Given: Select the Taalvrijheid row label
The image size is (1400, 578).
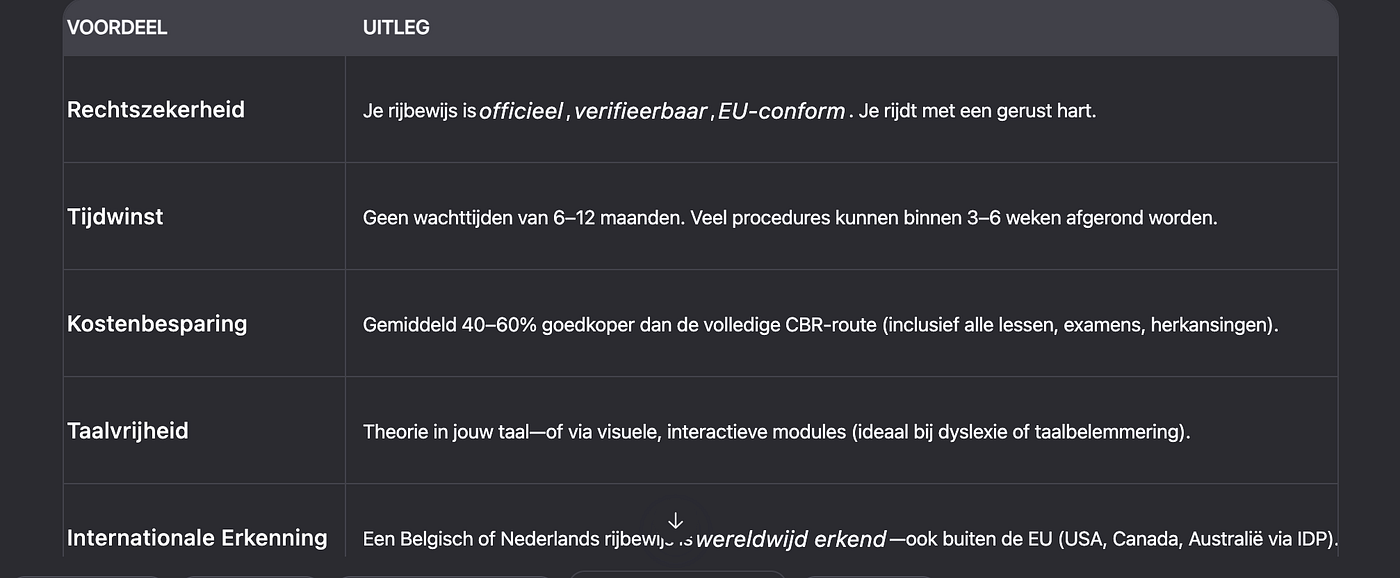Looking at the screenshot, I should [128, 431].
